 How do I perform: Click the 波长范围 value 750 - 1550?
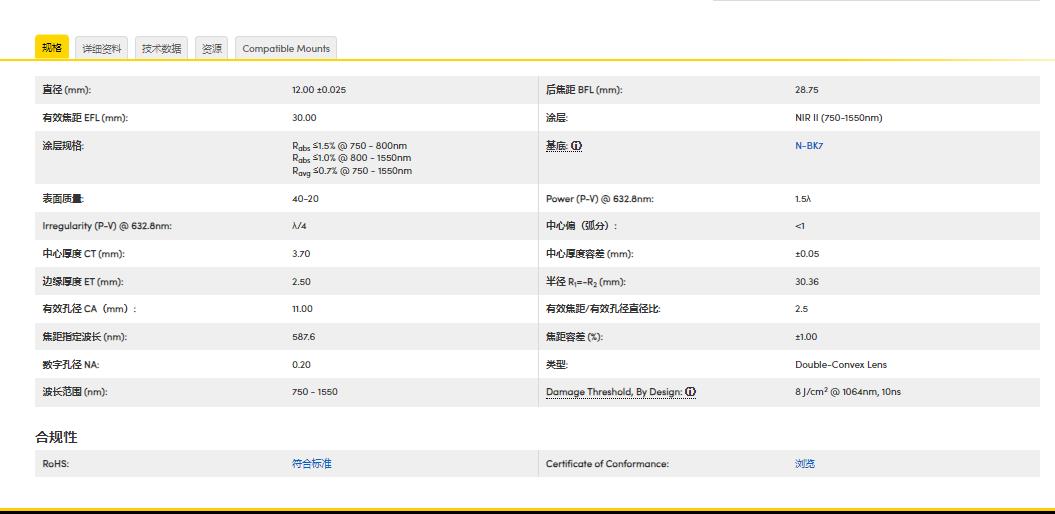click(x=314, y=392)
